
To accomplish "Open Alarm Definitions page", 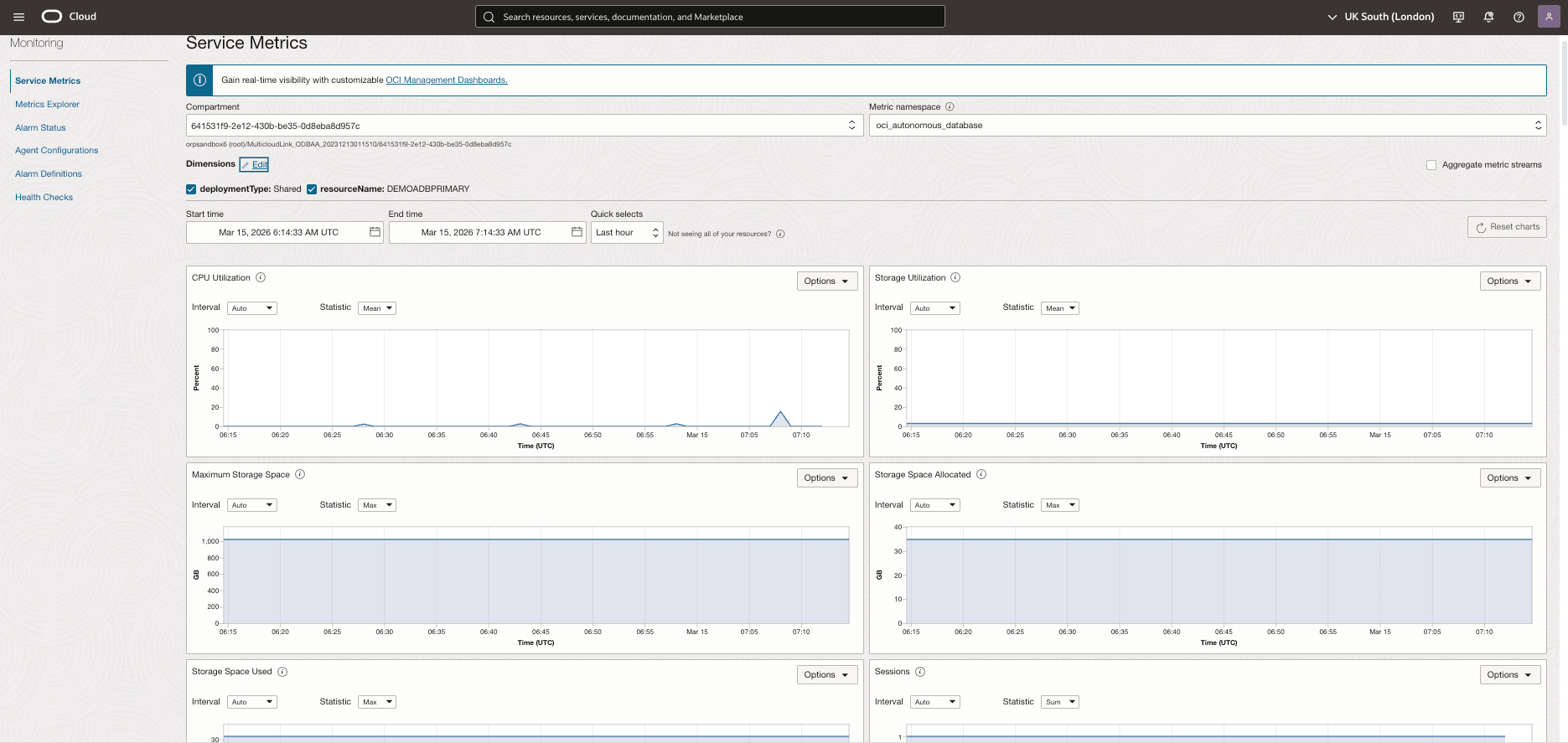I will [49, 174].
